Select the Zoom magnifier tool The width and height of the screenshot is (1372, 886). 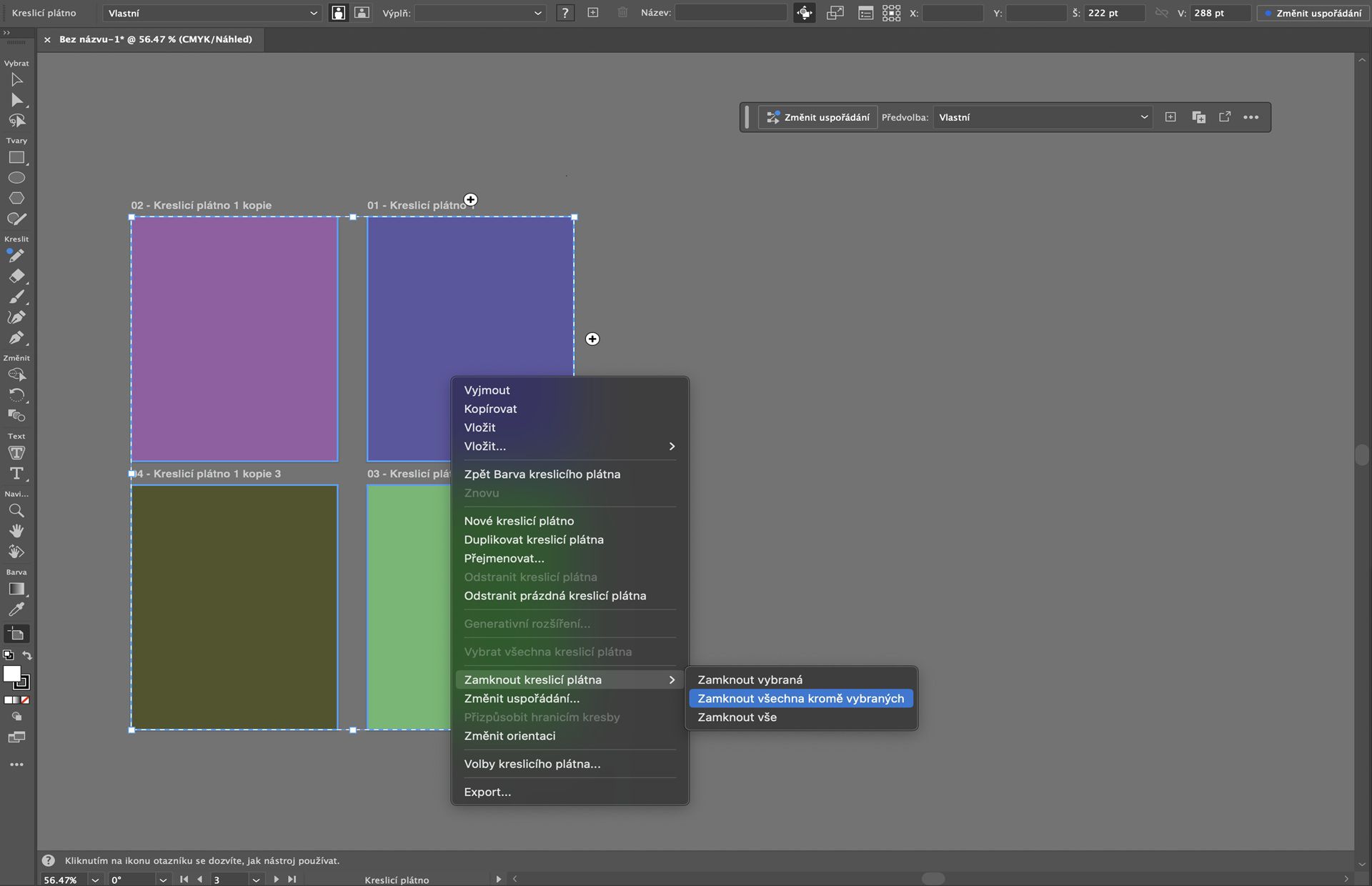click(x=16, y=511)
